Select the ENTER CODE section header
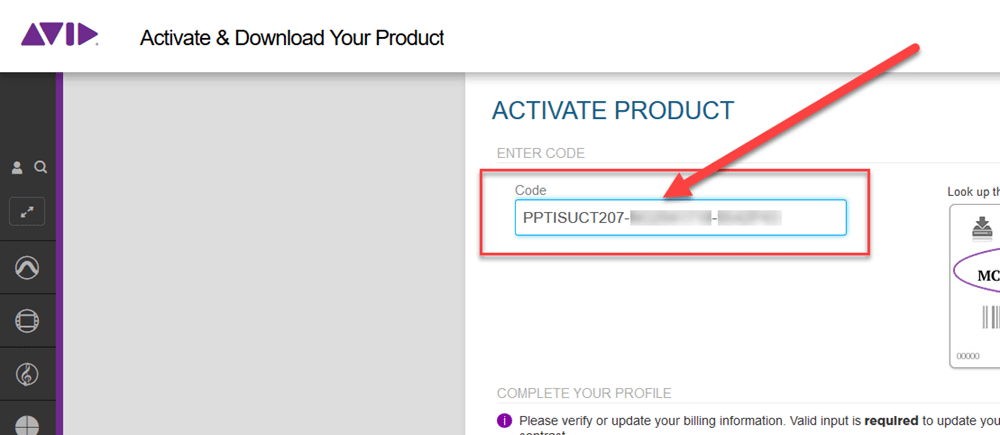The image size is (1000, 435). click(540, 153)
